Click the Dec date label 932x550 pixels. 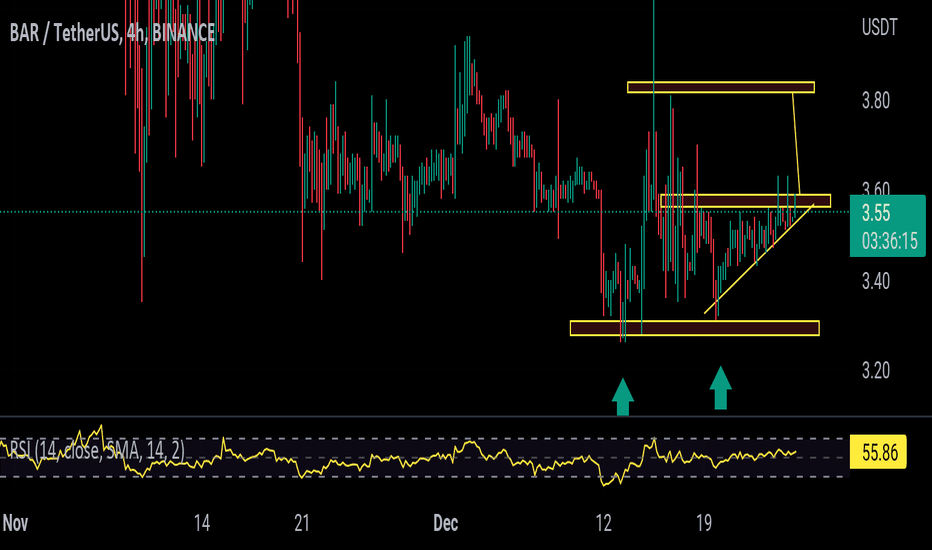click(446, 523)
